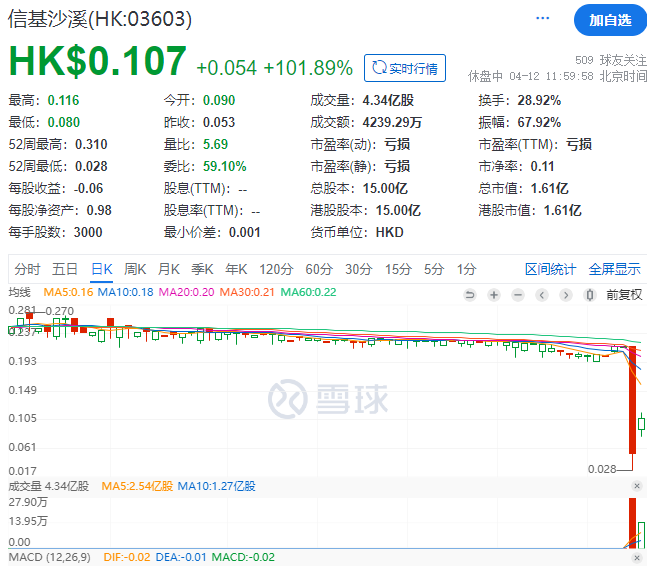
Task: Click the 成交额 4239.29万 value
Action: (392, 123)
